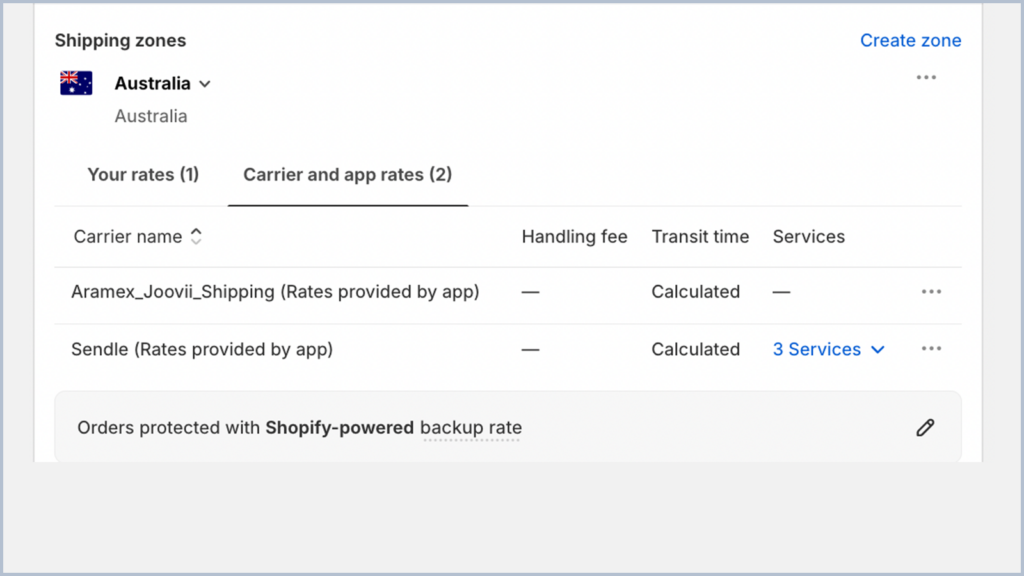Open the Australia zone options menu
The image size is (1024, 576).
click(x=926, y=77)
